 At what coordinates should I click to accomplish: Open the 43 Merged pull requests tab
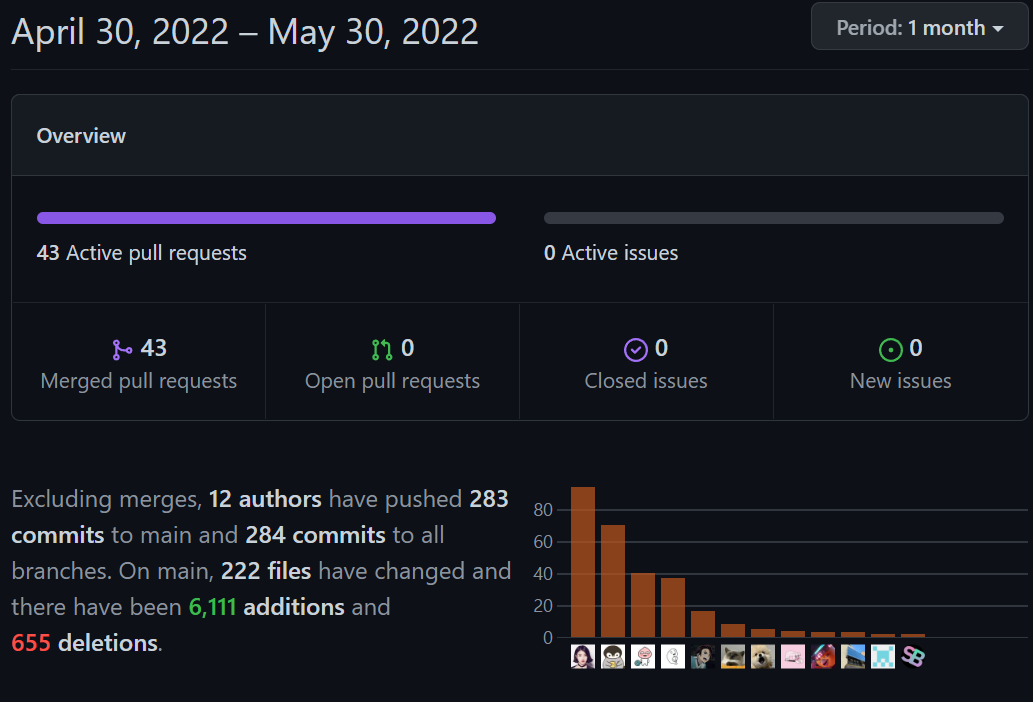point(139,365)
